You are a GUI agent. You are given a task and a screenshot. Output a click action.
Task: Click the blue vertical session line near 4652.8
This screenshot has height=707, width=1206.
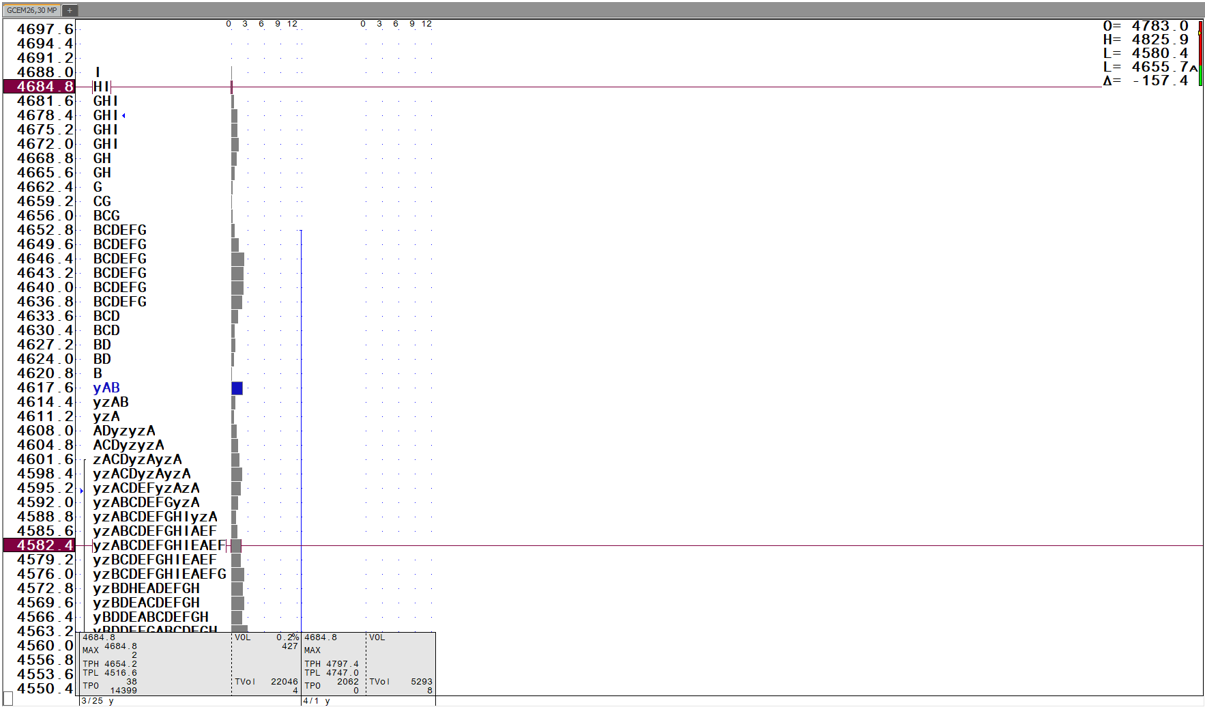[x=301, y=232]
